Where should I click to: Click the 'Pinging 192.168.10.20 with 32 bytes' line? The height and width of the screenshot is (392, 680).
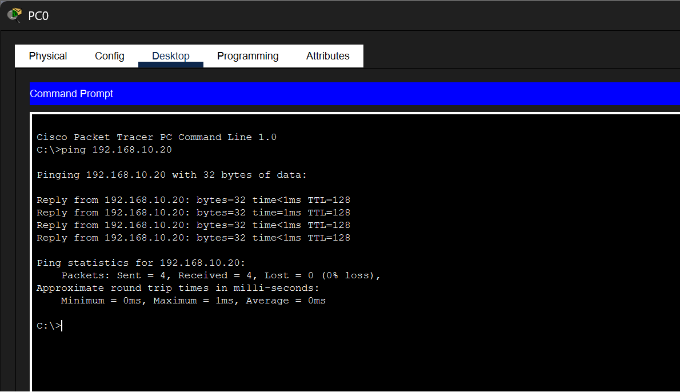pos(171,175)
